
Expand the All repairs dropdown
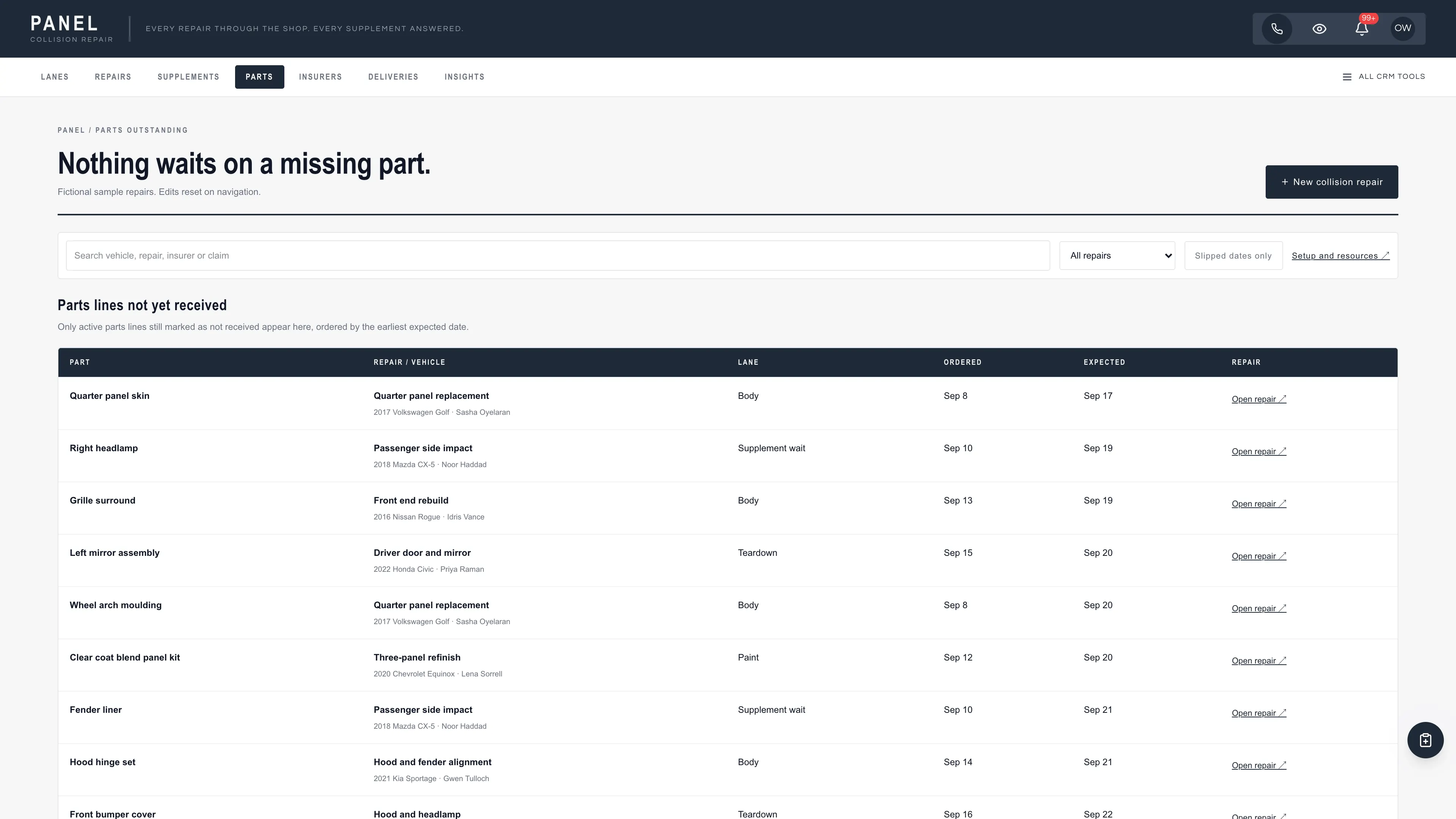tap(1117, 256)
